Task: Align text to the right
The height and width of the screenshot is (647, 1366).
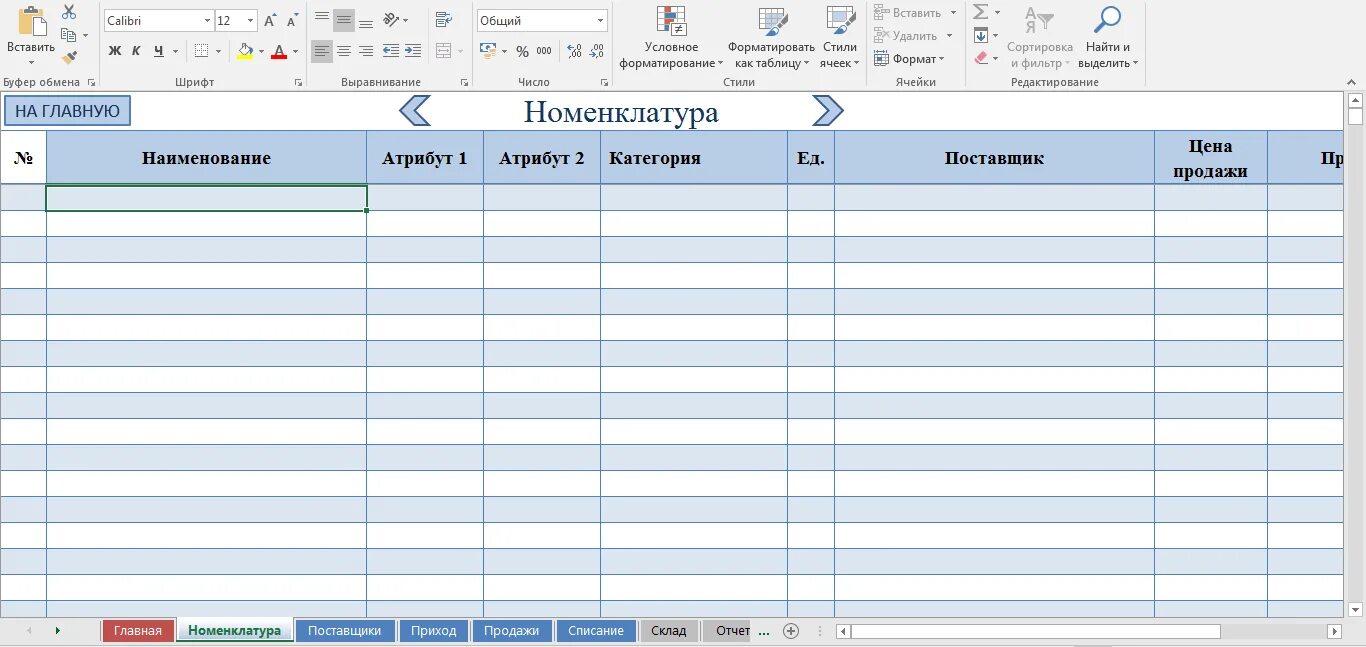Action: pos(366,51)
